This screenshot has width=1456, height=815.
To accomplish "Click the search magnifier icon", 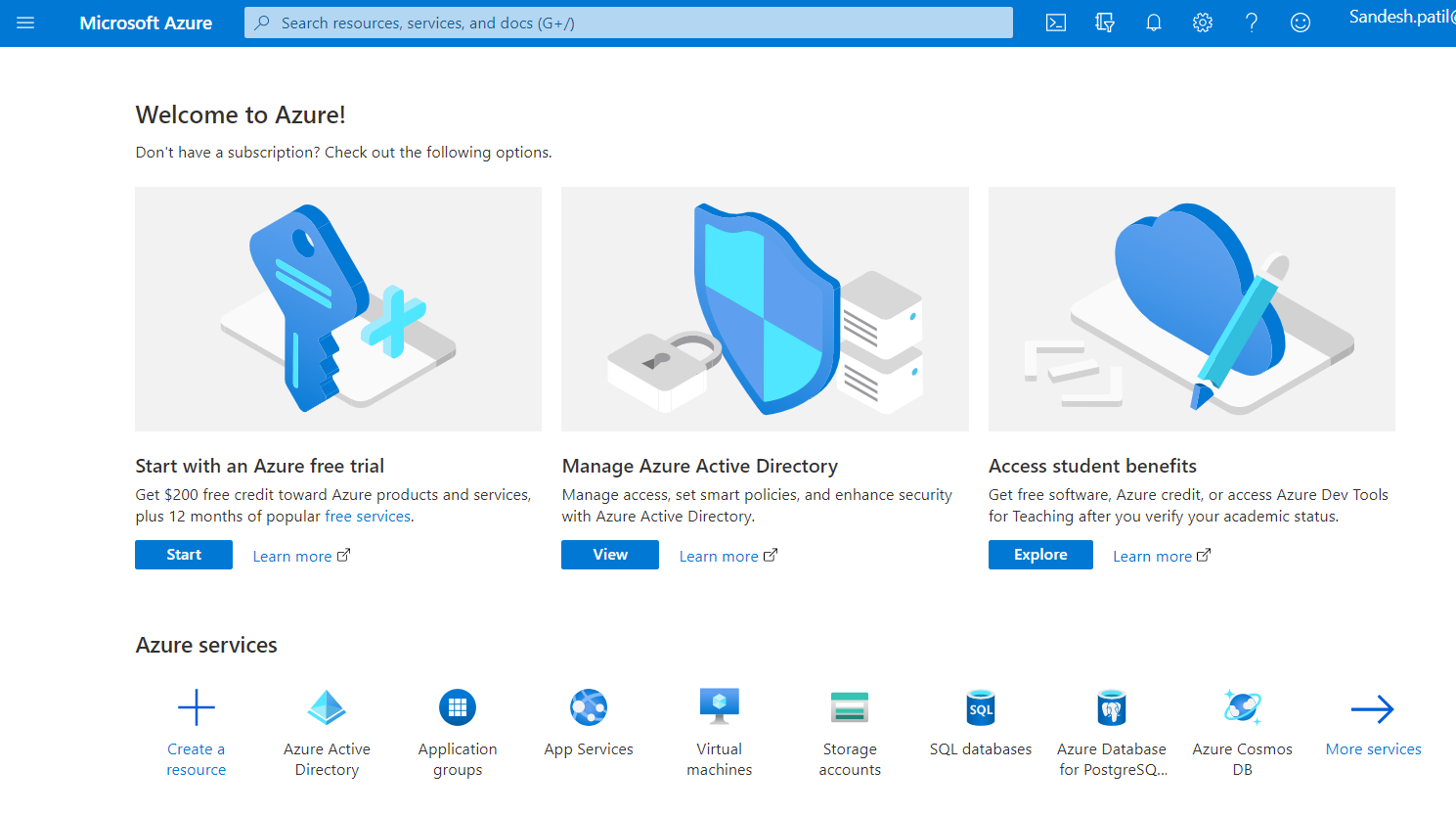I will click(262, 23).
